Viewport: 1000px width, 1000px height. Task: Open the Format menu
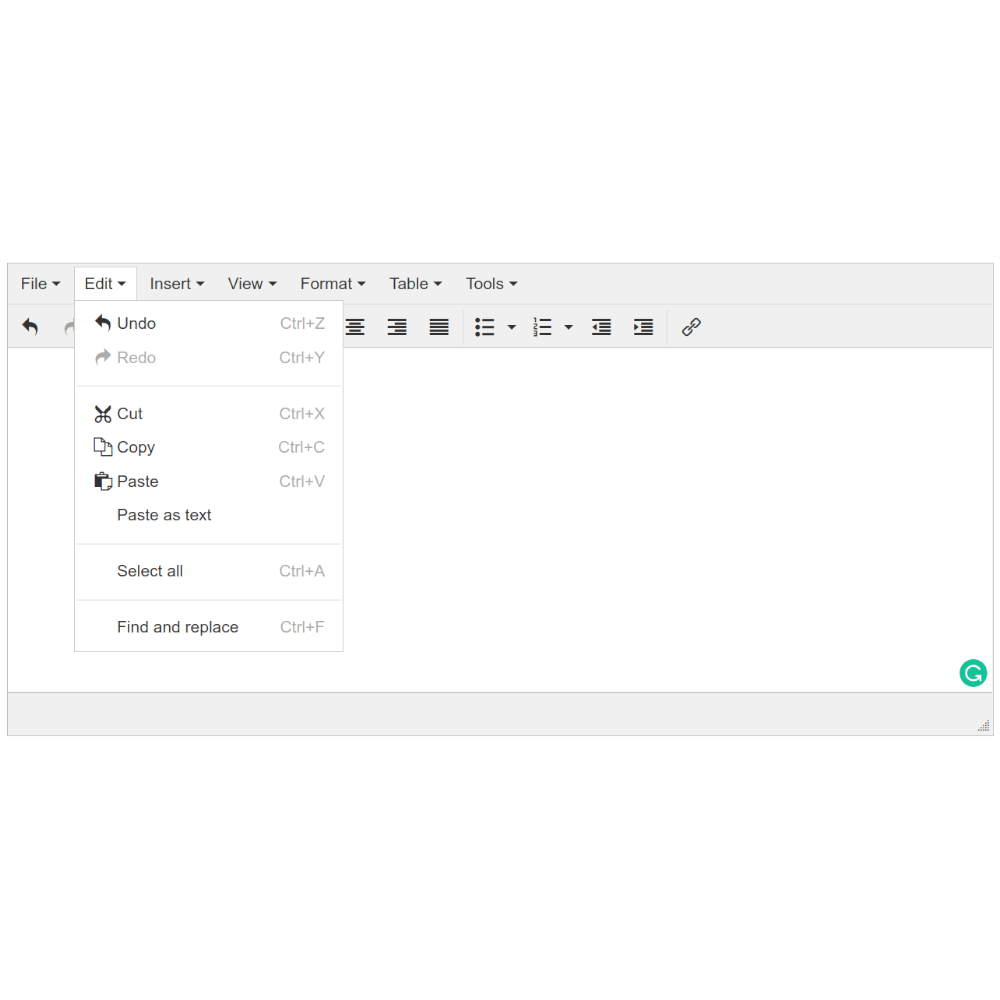click(x=332, y=284)
